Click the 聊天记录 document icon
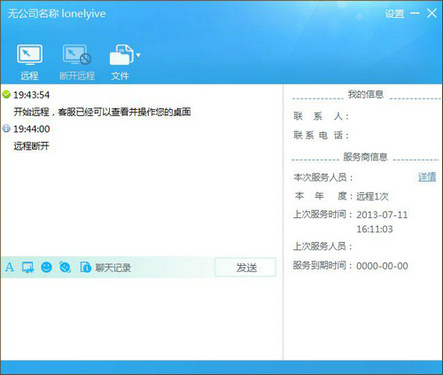This screenshot has height=375, width=443. 85,267
